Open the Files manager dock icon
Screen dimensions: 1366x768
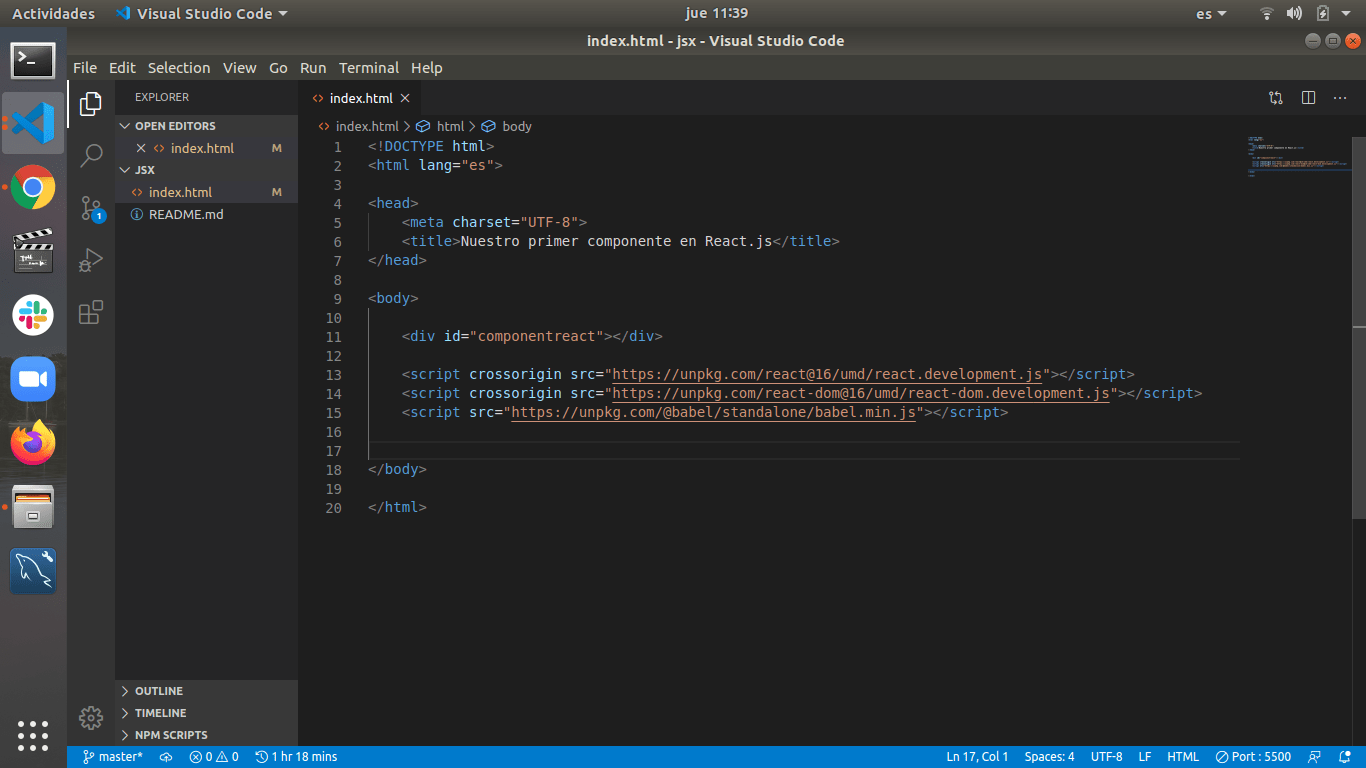point(33,507)
